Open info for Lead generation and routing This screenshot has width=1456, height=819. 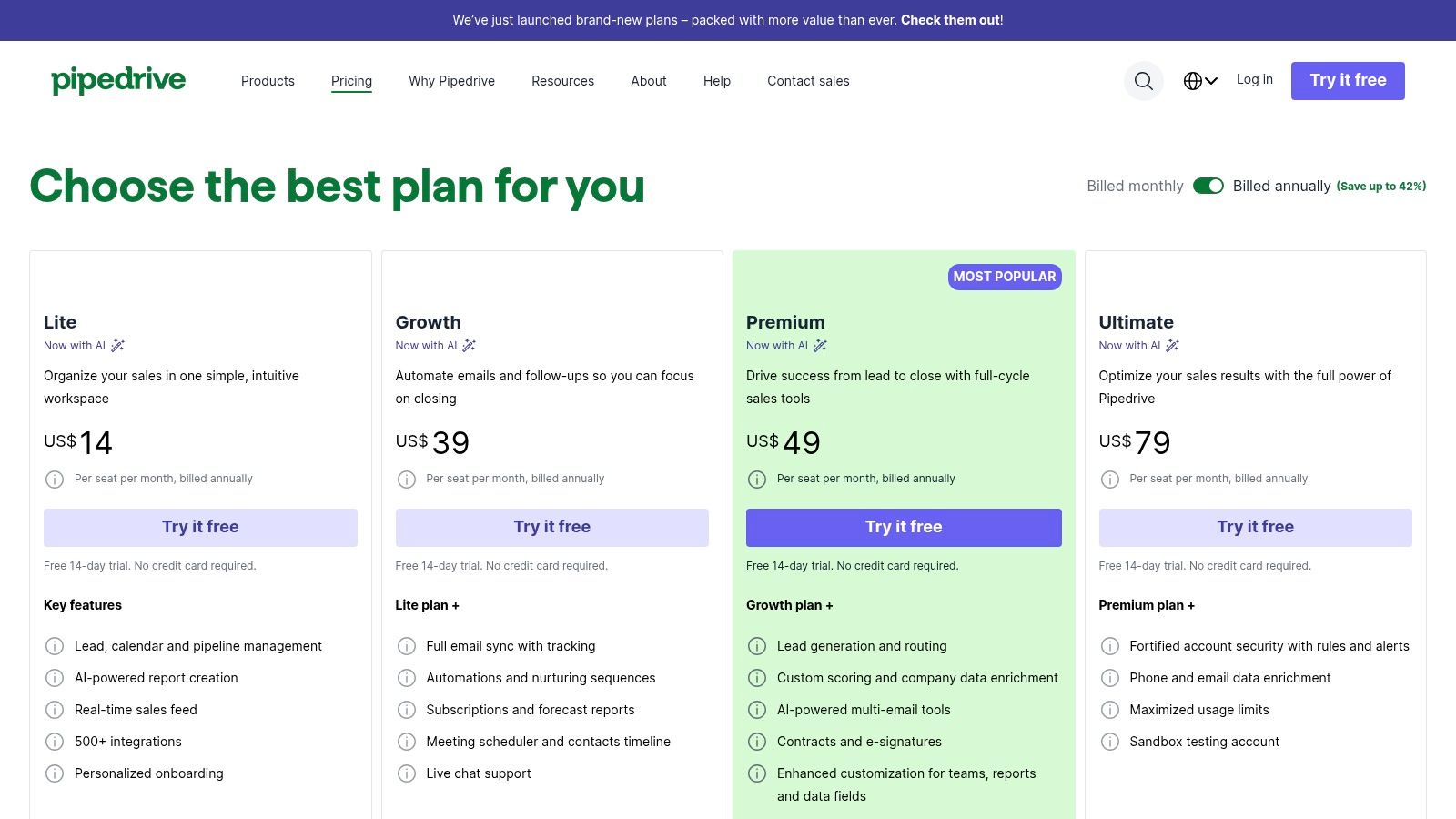click(757, 646)
